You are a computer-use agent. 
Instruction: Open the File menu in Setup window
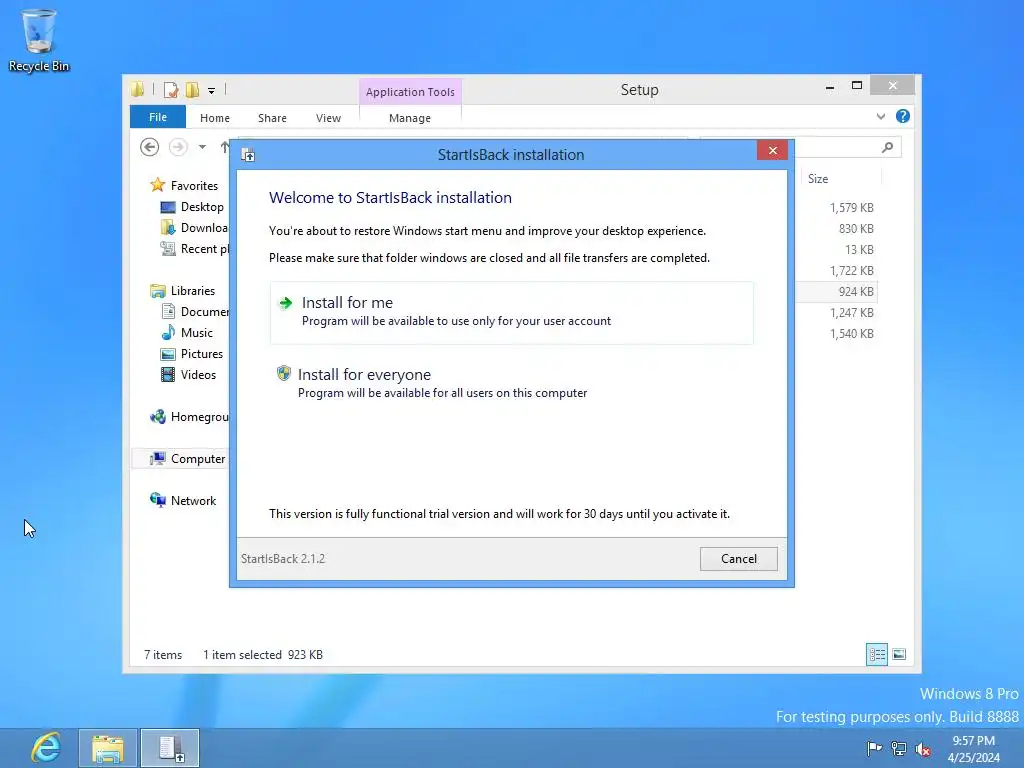[158, 117]
